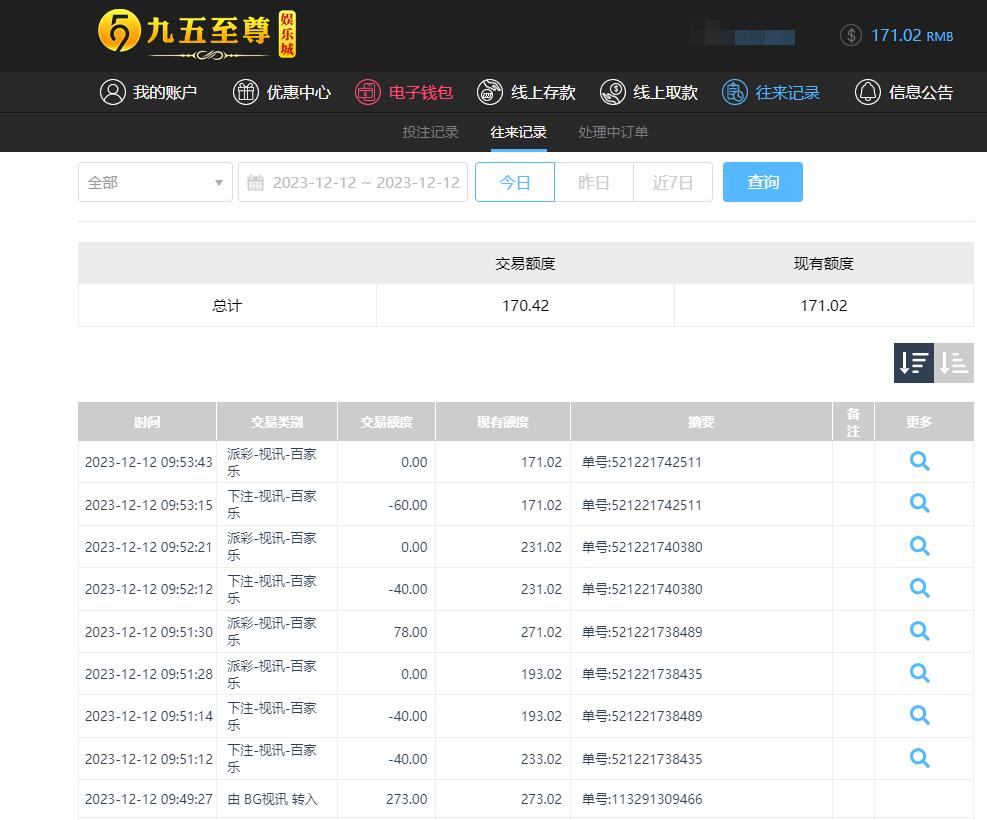This screenshot has width=987, height=820.
Task: Open 优惠中心 gift promotions page
Action: click(x=281, y=92)
